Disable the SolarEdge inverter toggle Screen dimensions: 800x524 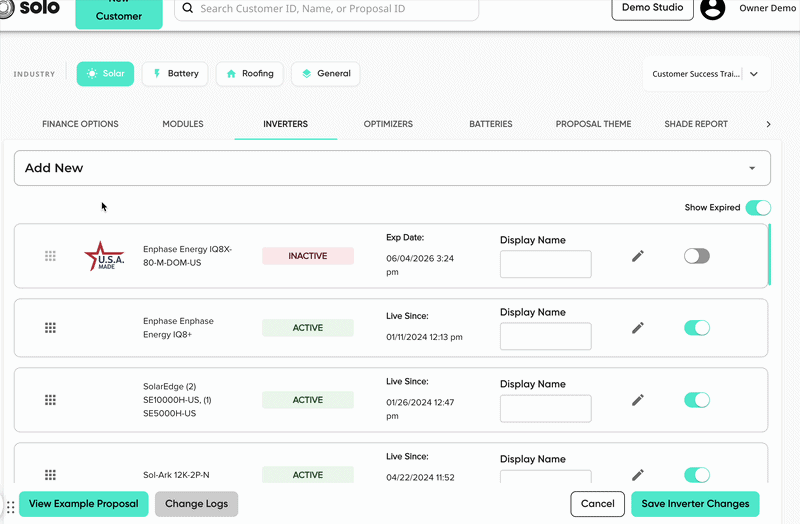click(x=697, y=400)
